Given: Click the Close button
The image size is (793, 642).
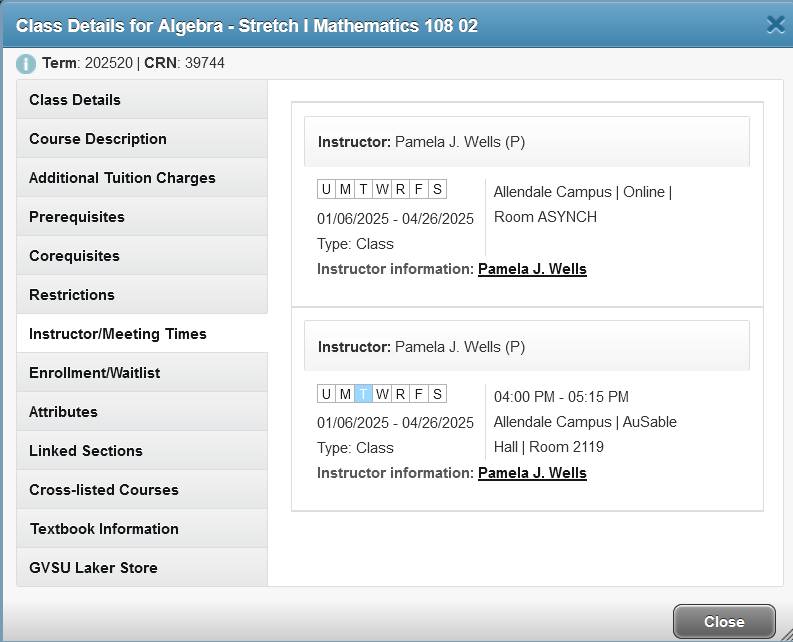Looking at the screenshot, I should pos(723,621).
